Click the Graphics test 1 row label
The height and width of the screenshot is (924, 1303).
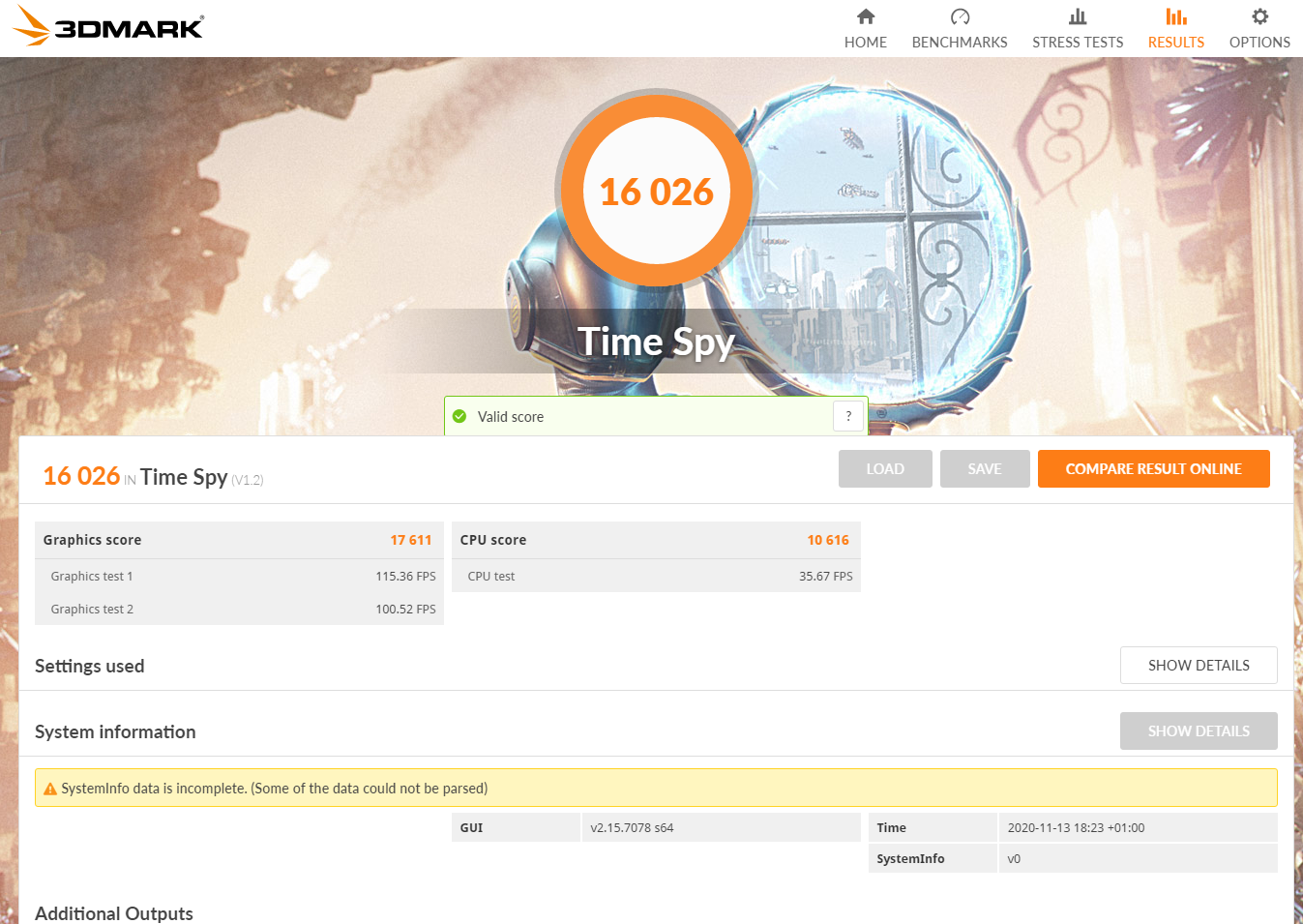coord(92,577)
